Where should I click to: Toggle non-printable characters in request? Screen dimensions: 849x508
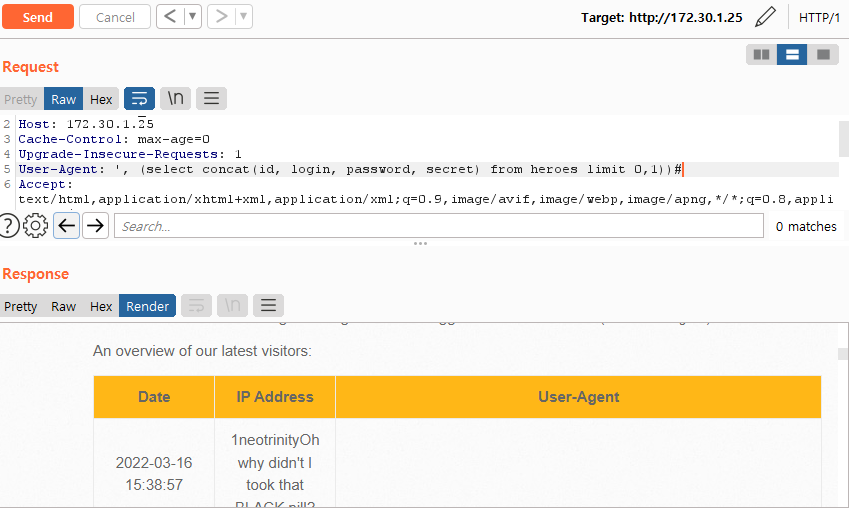click(175, 99)
